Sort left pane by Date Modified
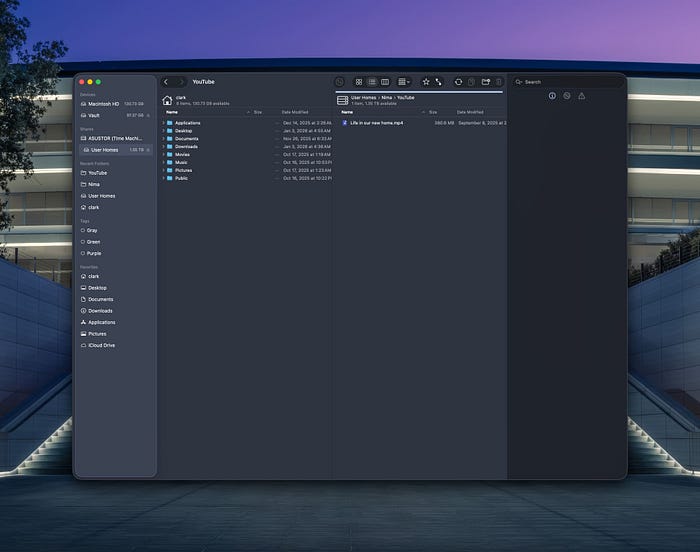 point(295,112)
